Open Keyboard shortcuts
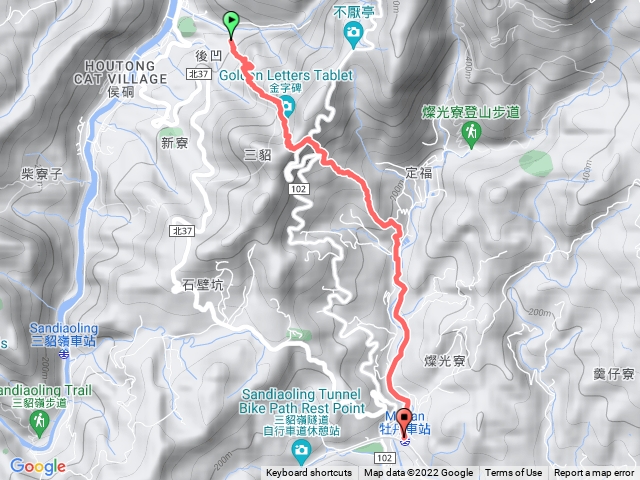Image resolution: width=640 pixels, height=480 pixels. pos(309,473)
